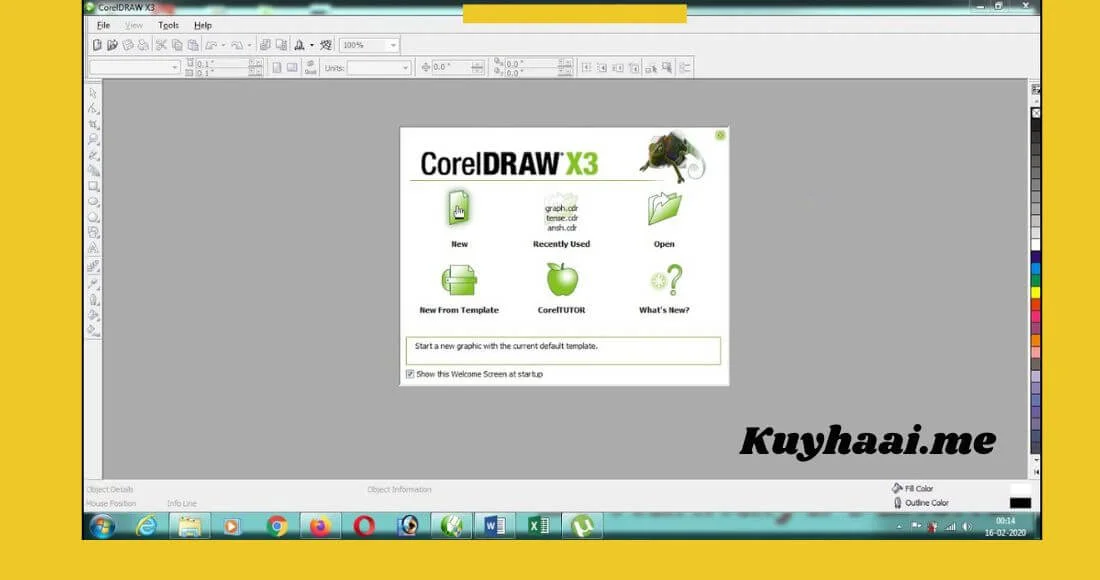This screenshot has height=580, width=1100.
Task: Open the Recently Used files list
Action: coord(561,217)
